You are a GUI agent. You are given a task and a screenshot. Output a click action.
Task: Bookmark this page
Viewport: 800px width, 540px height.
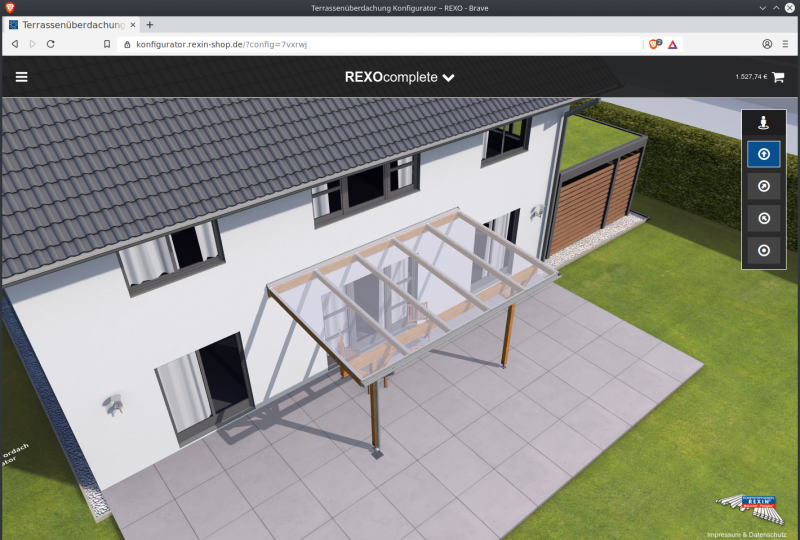pos(107,44)
